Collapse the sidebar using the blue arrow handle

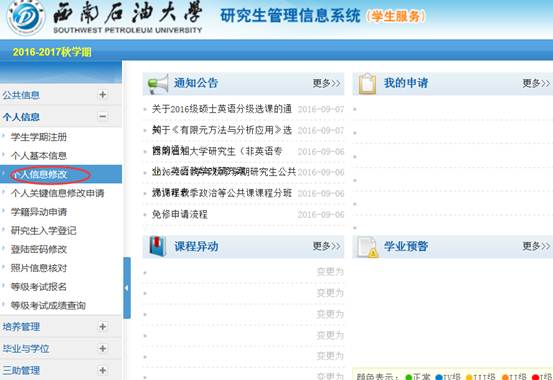127,288
